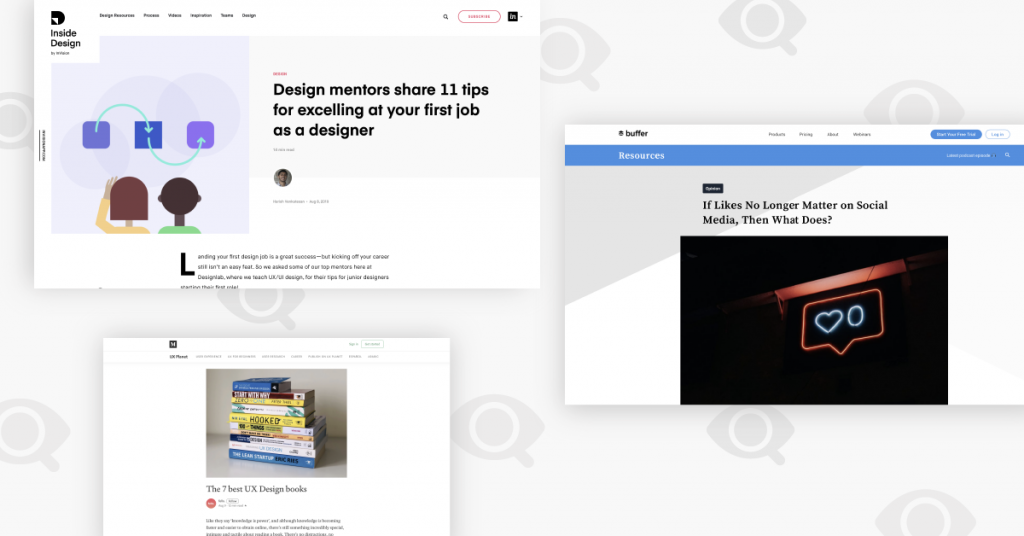Click the UX books author avatar
Viewport: 1024px width, 536px height.
[211, 503]
